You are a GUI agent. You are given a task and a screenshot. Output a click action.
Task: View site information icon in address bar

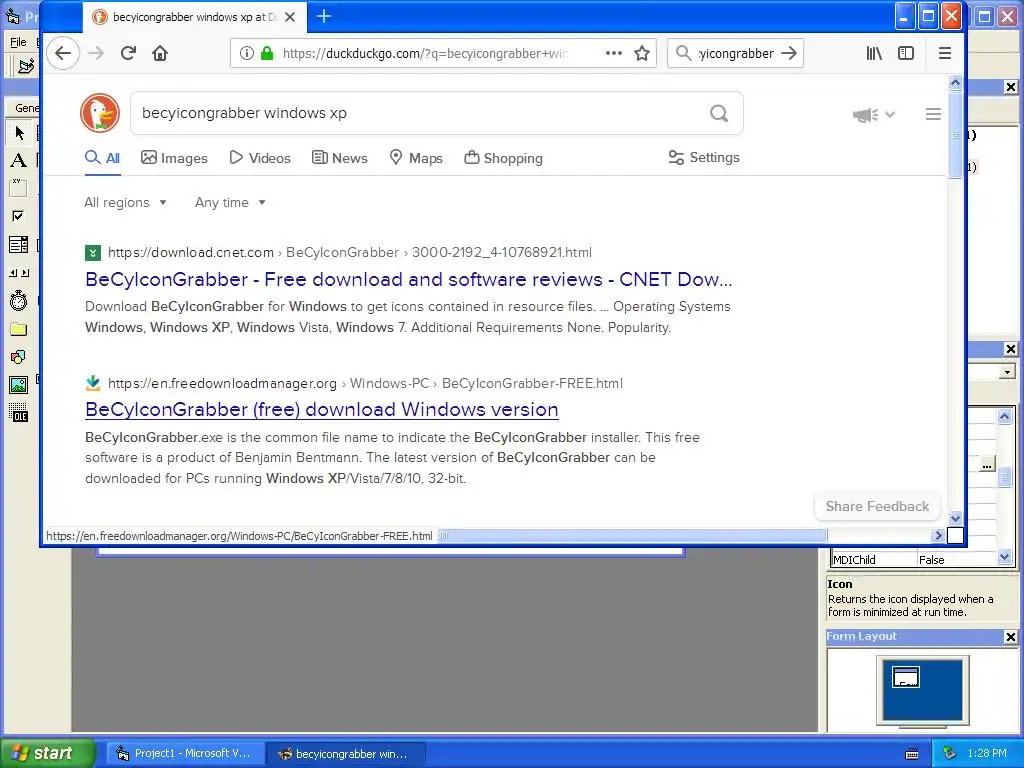(246, 54)
